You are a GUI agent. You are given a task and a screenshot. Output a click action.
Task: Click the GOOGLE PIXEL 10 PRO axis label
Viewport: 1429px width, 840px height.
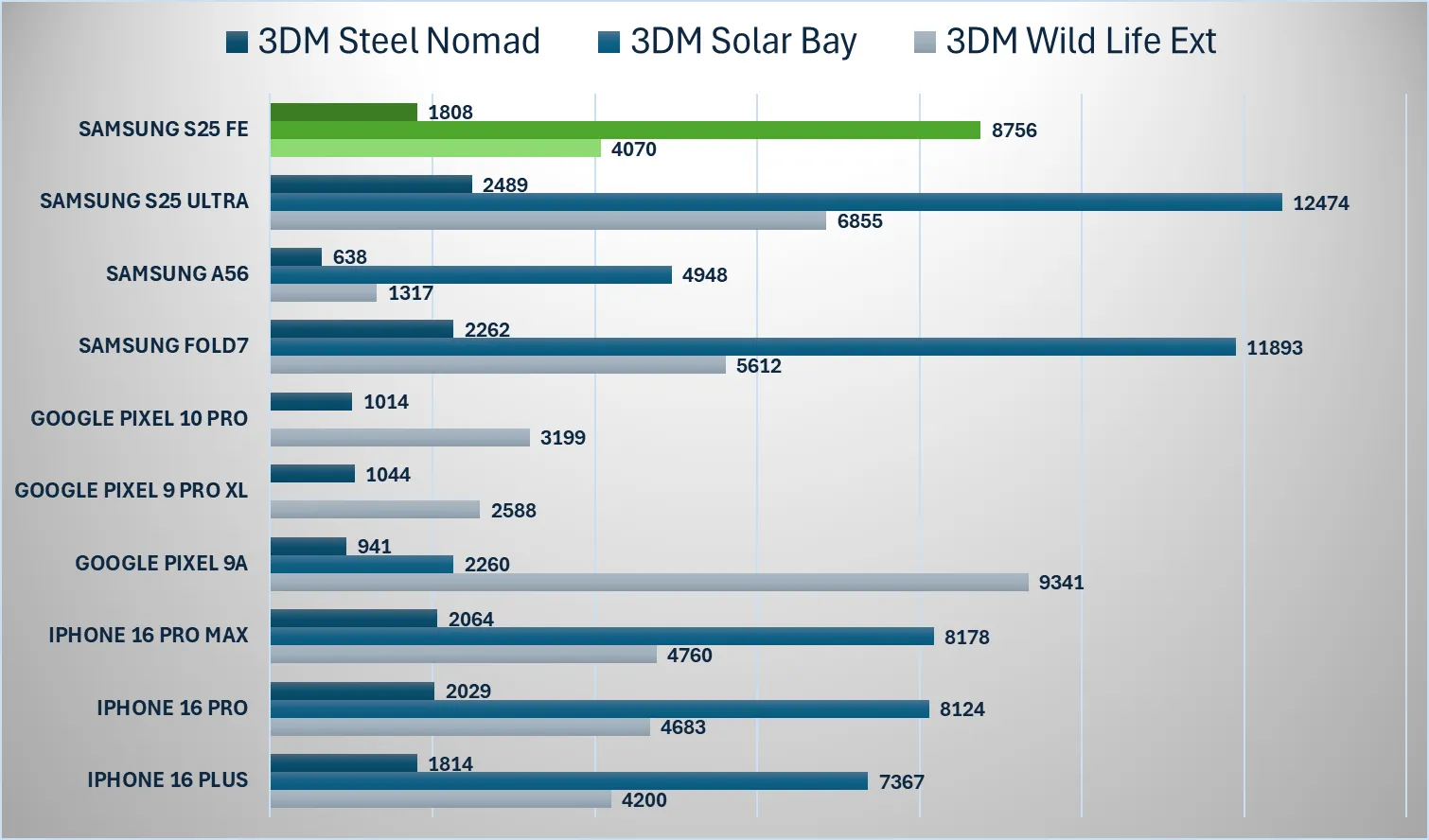tap(139, 418)
